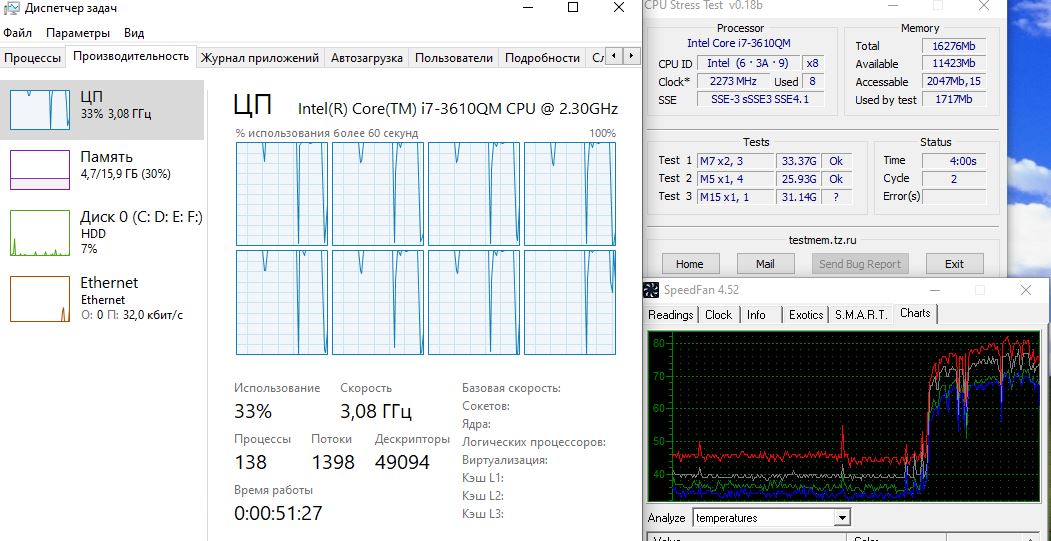Click the Mail button in CPU Stress Test

[x=765, y=264]
